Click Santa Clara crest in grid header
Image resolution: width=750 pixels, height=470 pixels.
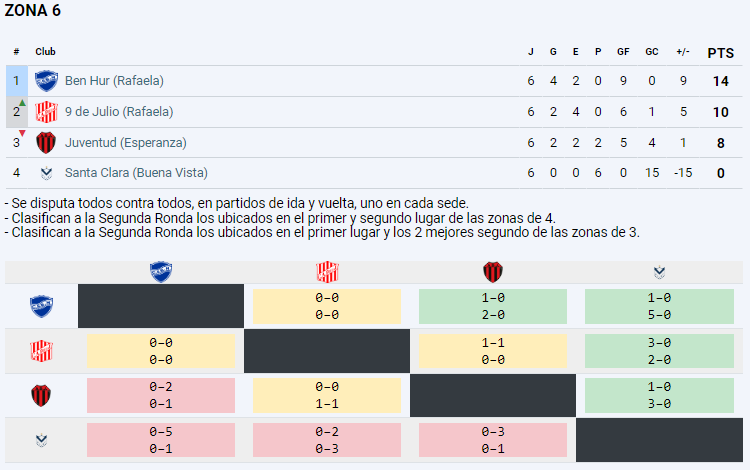tap(659, 272)
